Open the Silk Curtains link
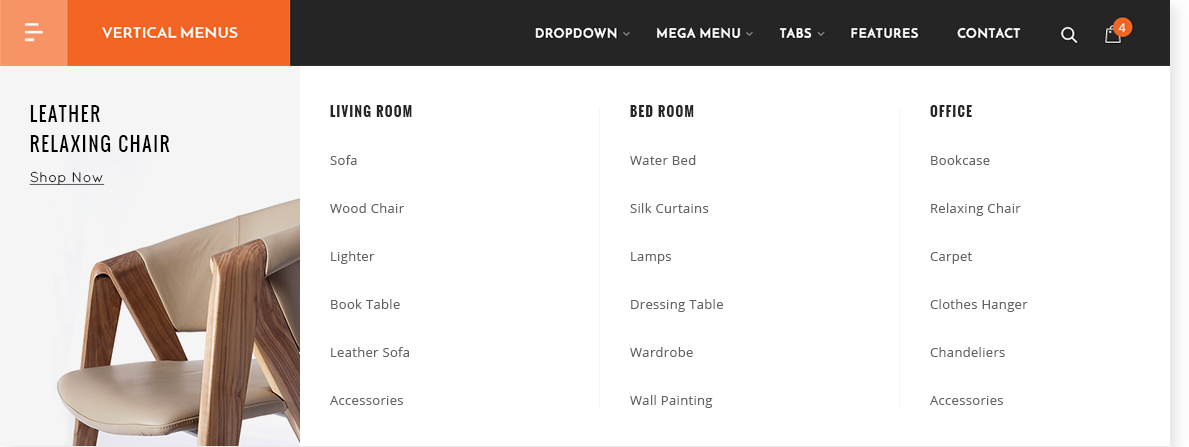This screenshot has height=447, width=1189. (669, 208)
